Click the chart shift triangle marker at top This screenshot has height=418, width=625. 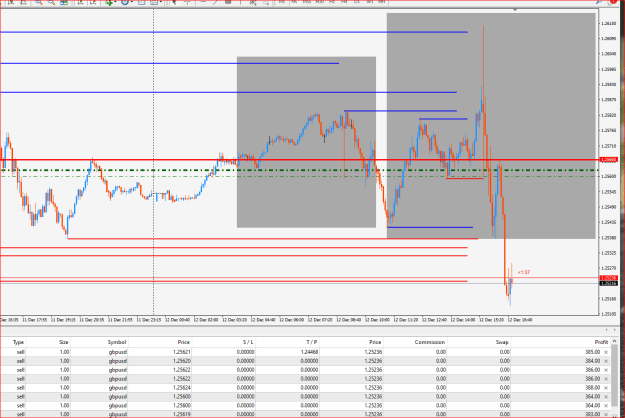tap(515, 9)
